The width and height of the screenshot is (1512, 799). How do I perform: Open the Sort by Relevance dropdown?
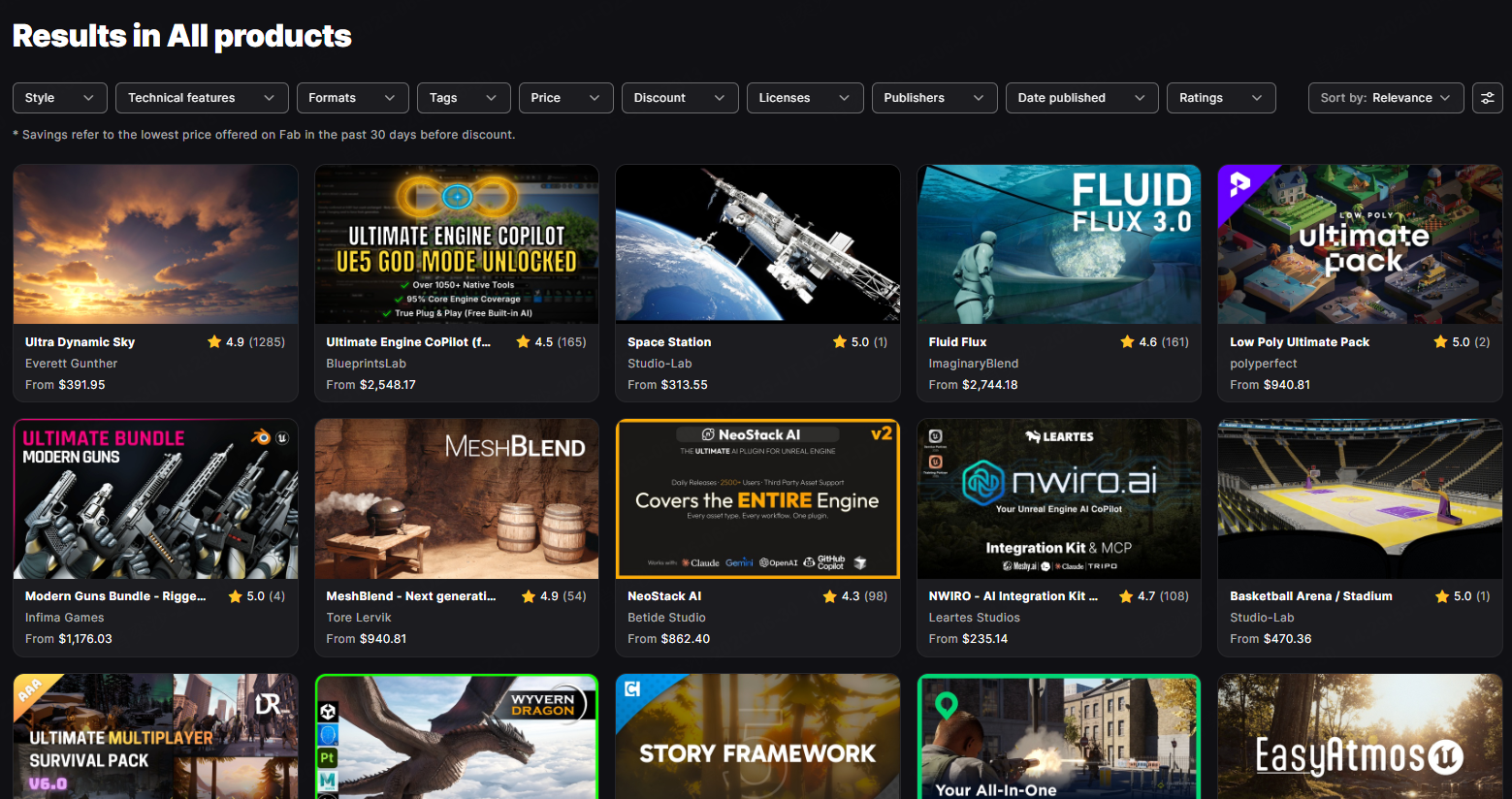pos(1386,98)
